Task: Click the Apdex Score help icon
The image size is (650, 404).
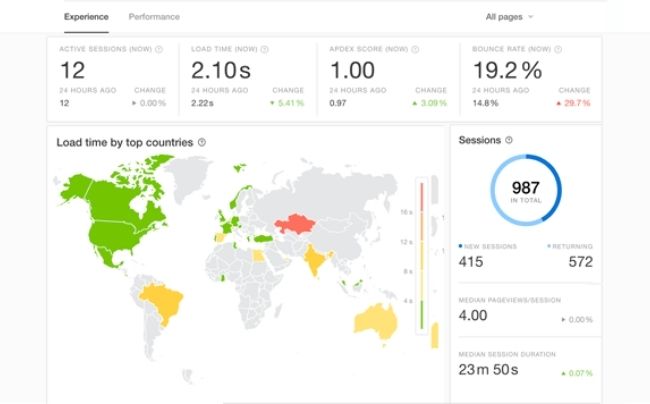Action: tap(415, 49)
